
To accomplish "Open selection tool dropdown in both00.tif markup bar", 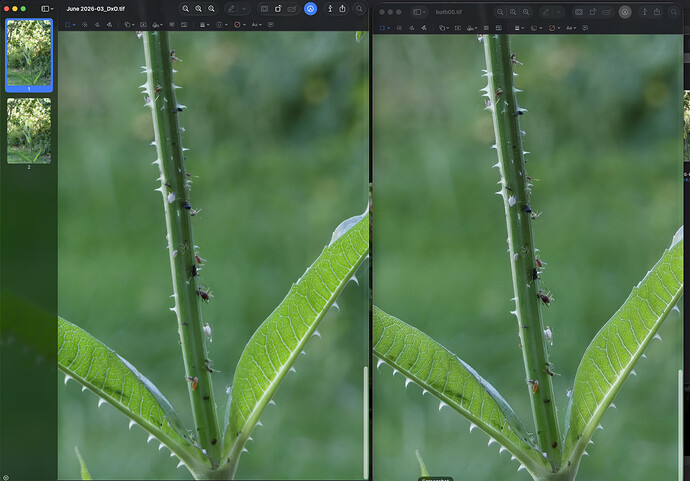I will pyautogui.click(x=385, y=28).
